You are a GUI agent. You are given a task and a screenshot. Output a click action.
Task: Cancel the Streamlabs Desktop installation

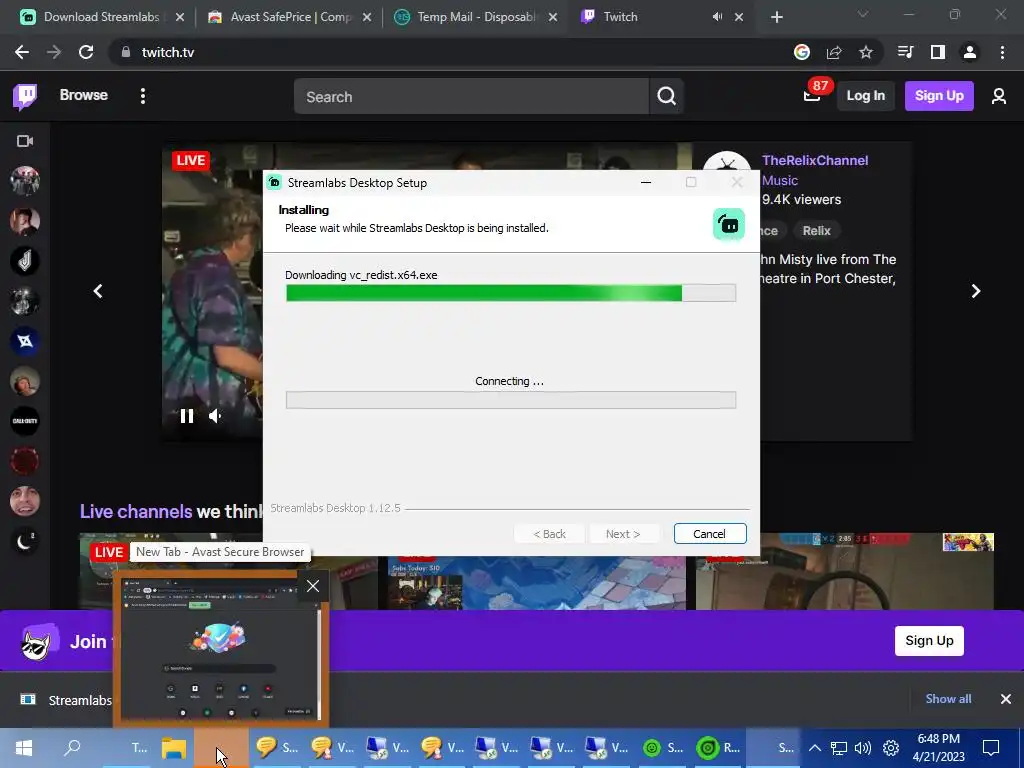tap(709, 534)
